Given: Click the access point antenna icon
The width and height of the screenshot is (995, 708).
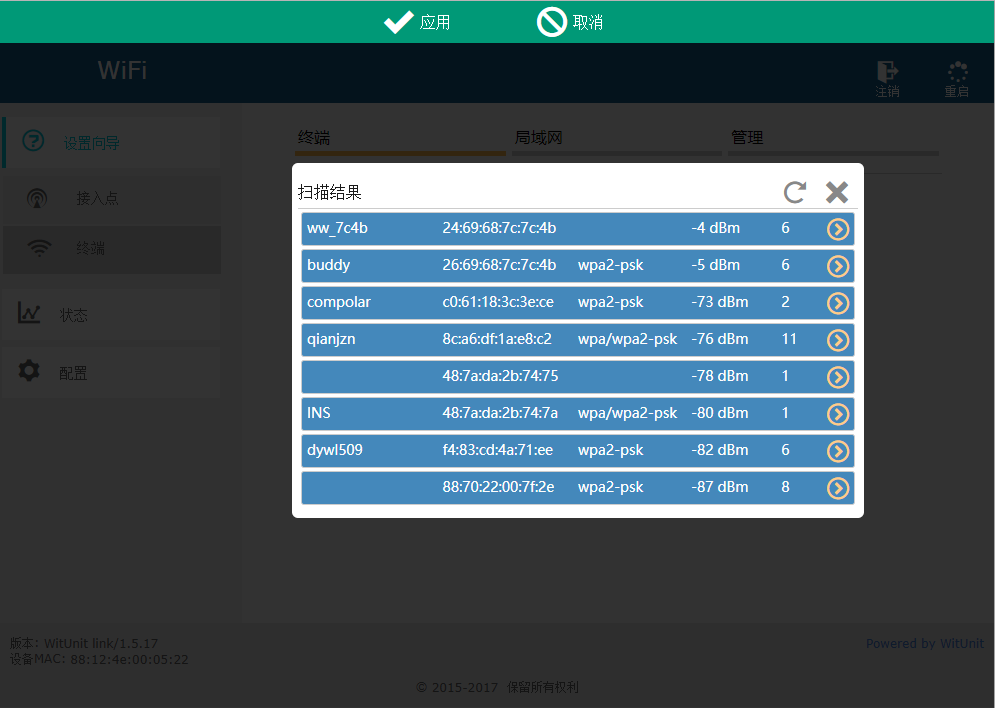Looking at the screenshot, I should (37, 198).
